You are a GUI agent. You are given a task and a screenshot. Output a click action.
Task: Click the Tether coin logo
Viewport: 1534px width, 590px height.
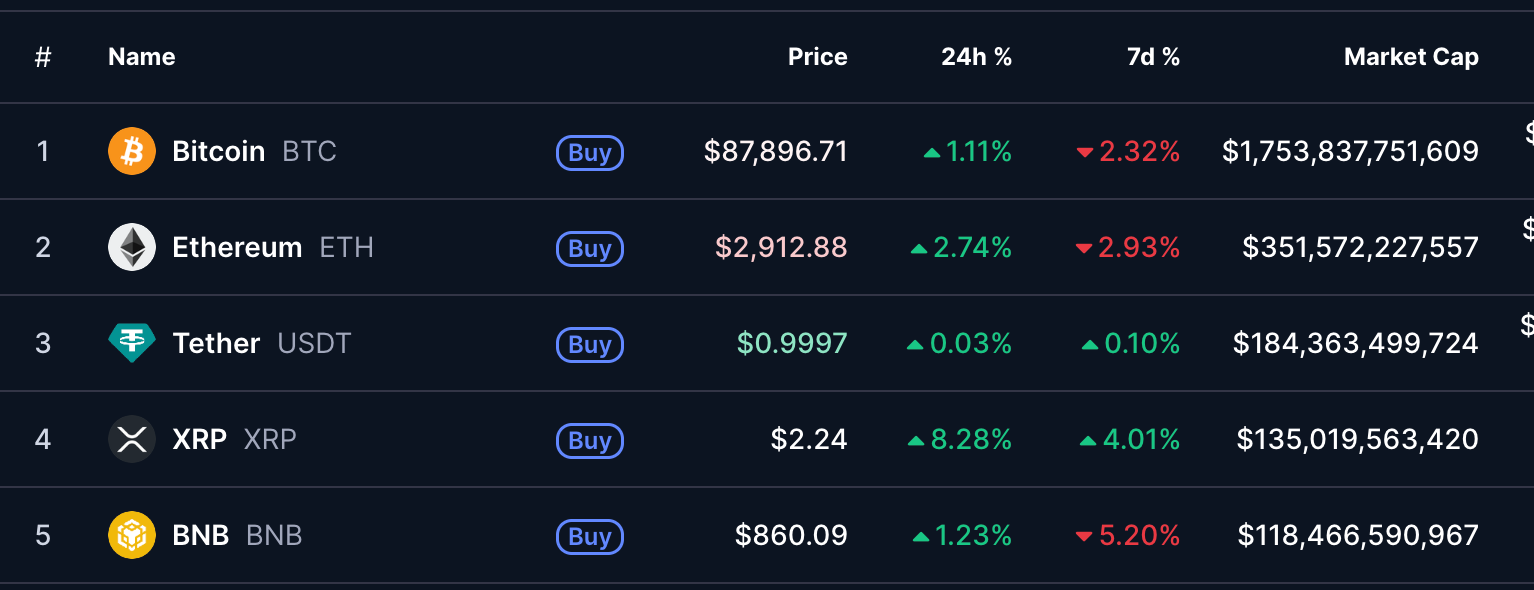pos(131,342)
